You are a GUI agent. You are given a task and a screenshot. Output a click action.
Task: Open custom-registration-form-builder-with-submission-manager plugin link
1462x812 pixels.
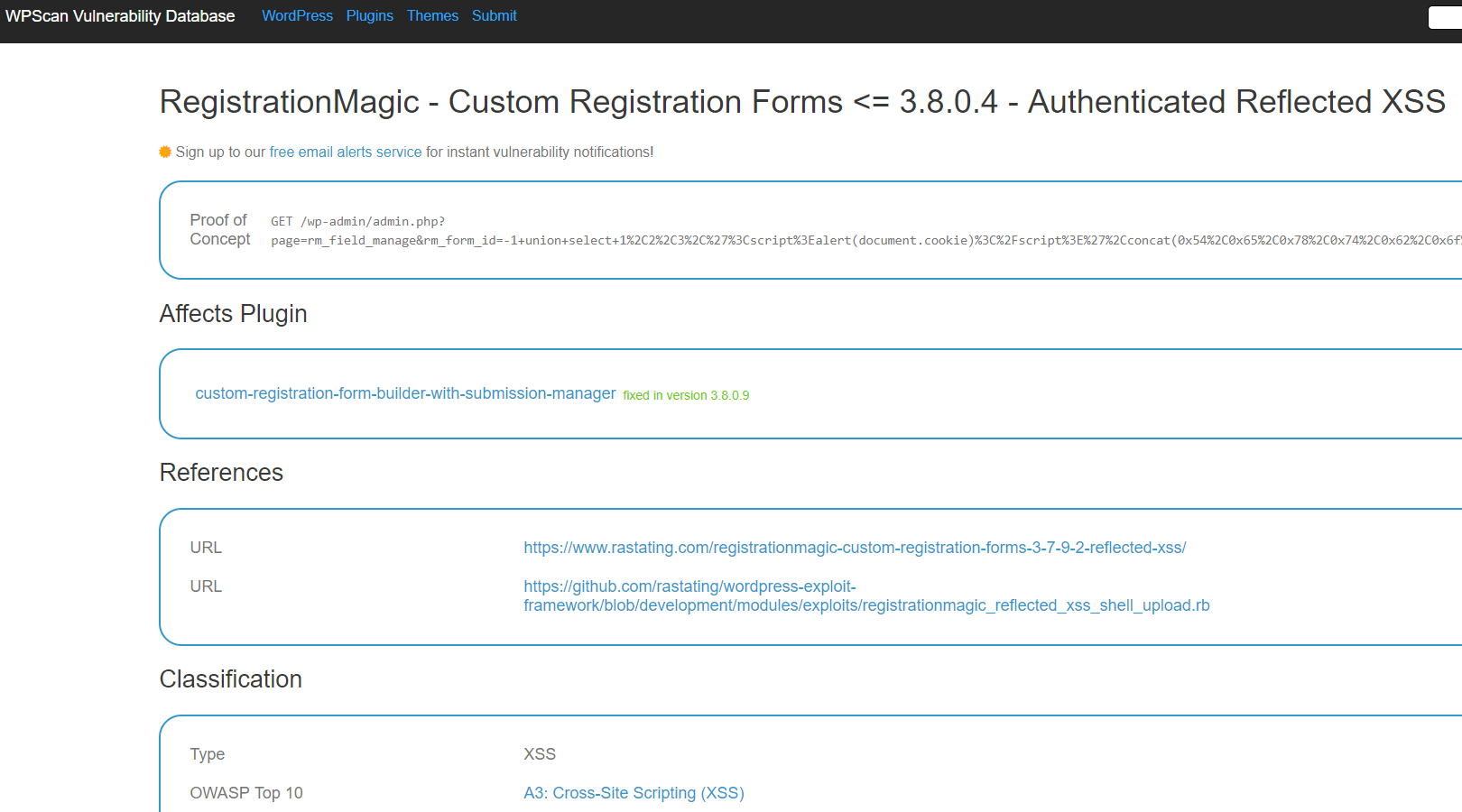[405, 393]
